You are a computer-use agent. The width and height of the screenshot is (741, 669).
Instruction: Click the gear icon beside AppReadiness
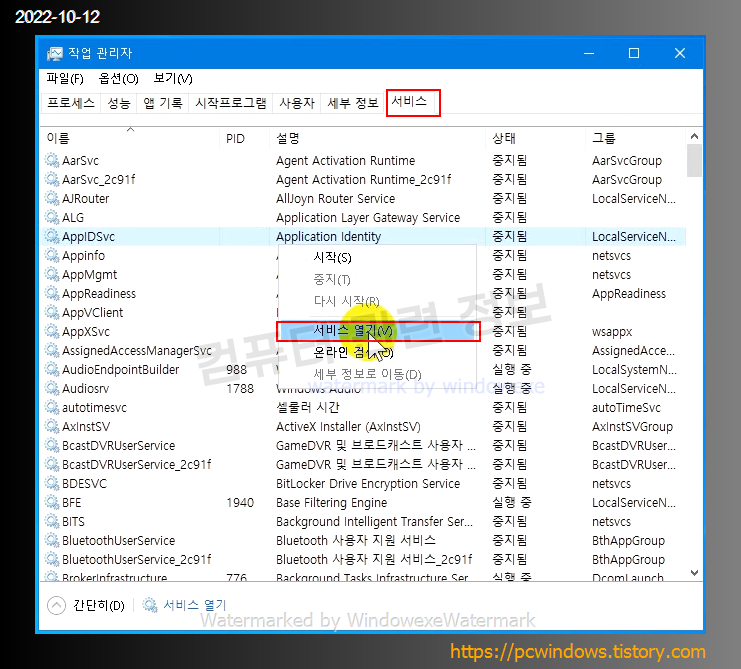[52, 293]
